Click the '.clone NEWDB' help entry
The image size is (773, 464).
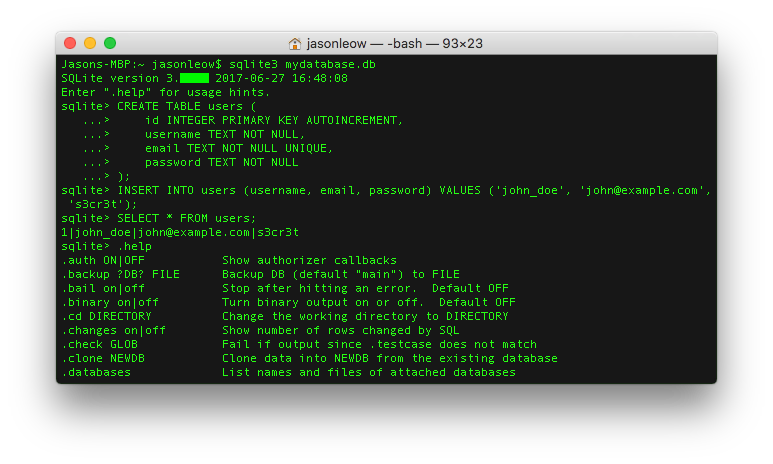point(103,358)
